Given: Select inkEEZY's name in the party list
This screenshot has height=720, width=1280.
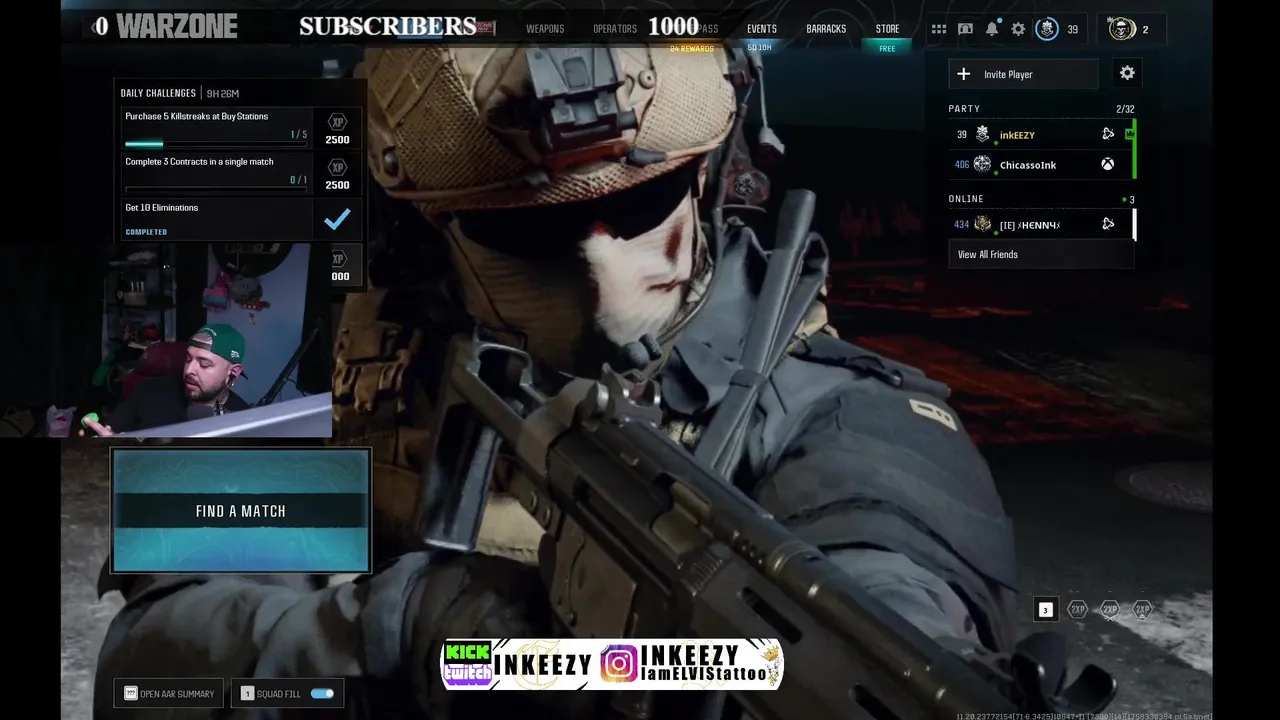Looking at the screenshot, I should tap(1017, 135).
